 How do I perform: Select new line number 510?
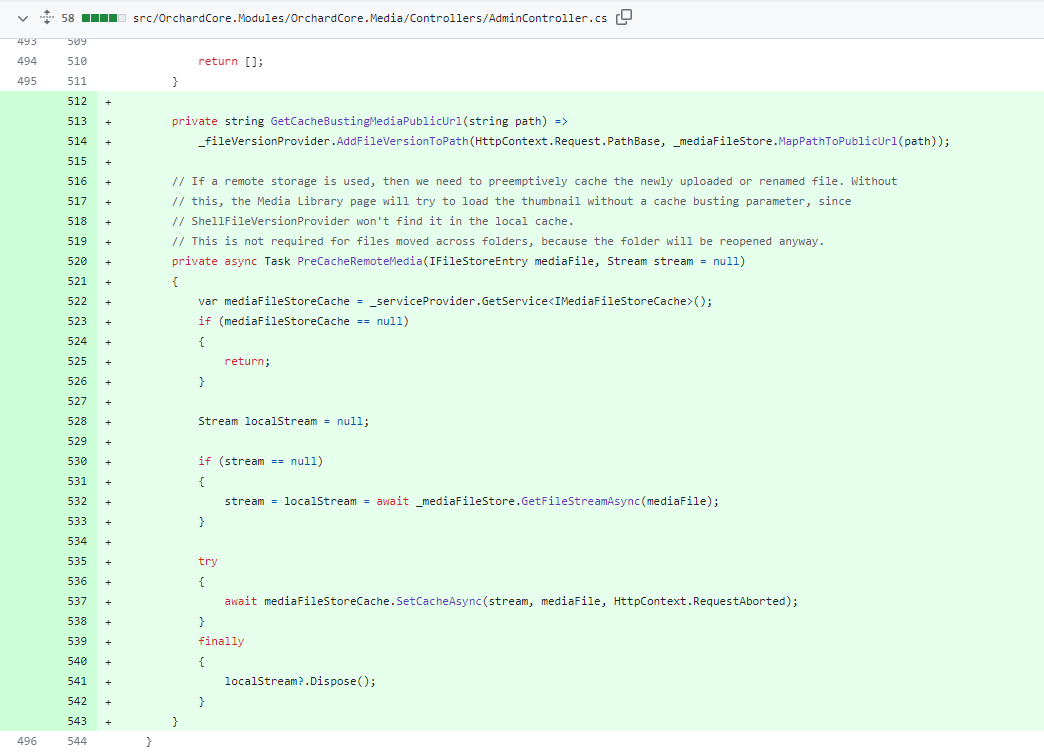[x=77, y=61]
